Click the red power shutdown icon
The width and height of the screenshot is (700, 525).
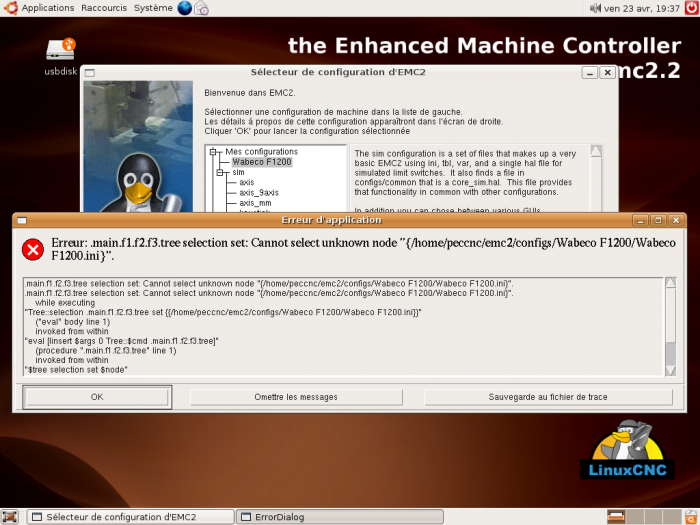(692, 8)
